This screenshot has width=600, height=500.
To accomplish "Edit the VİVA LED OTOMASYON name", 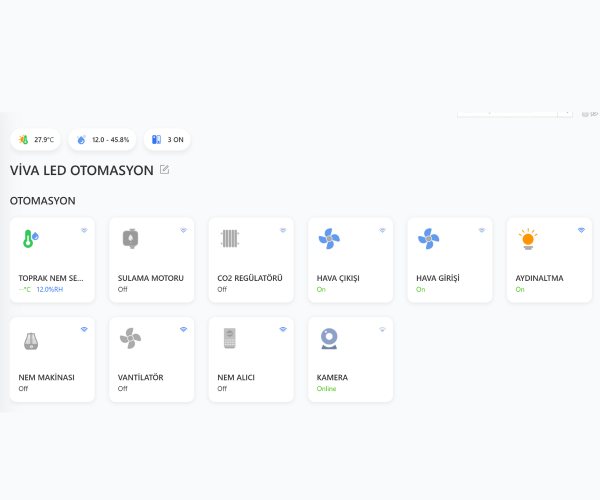I will click(x=165, y=169).
